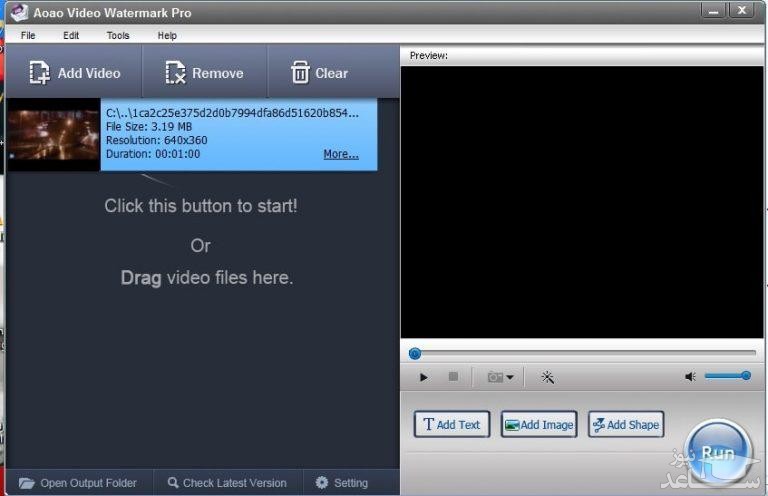Open the snapshot camera dropdown
This screenshot has width=768, height=496.
tap(500, 377)
